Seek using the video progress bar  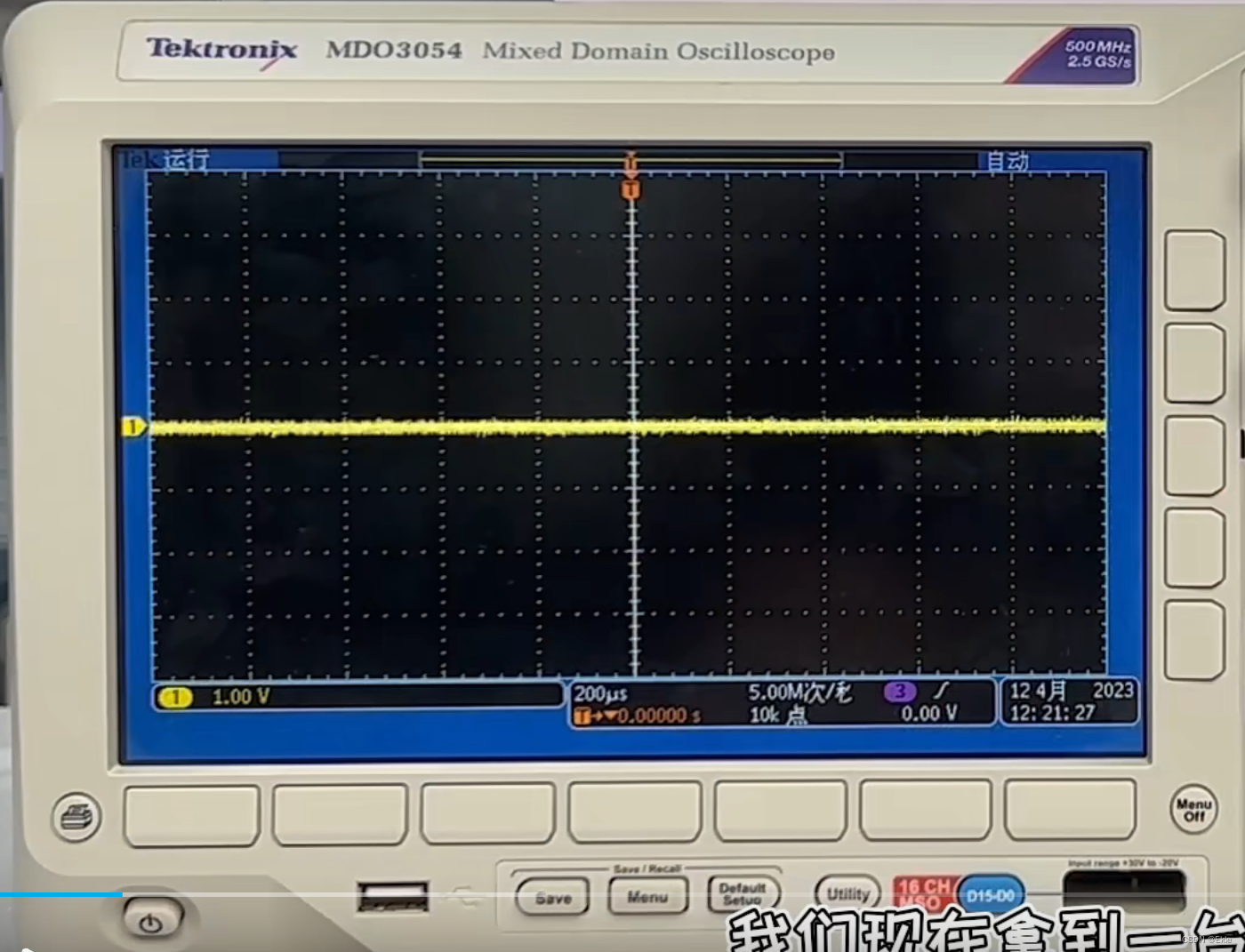pos(622,894)
